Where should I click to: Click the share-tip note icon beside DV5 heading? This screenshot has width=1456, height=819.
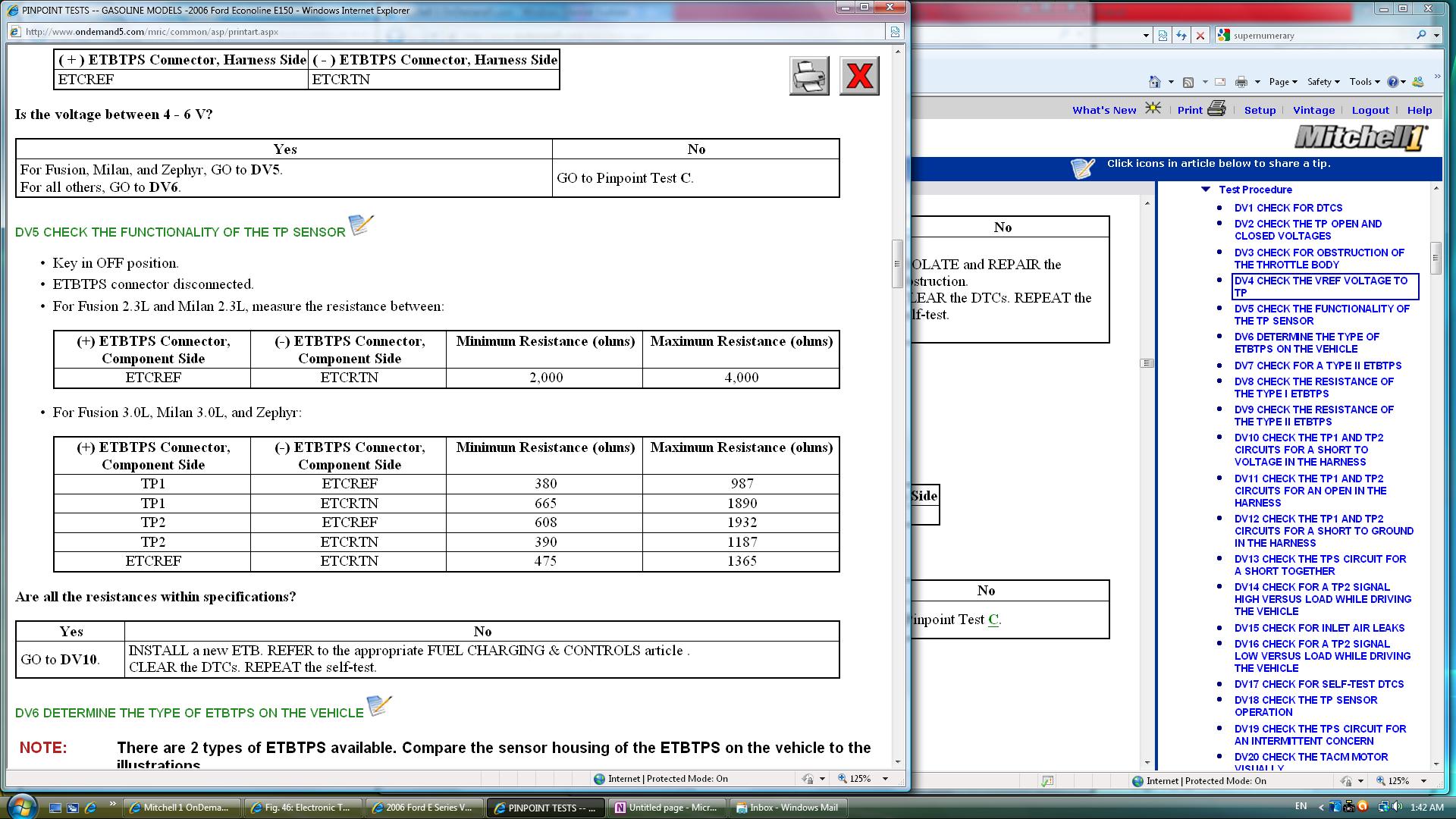point(360,225)
